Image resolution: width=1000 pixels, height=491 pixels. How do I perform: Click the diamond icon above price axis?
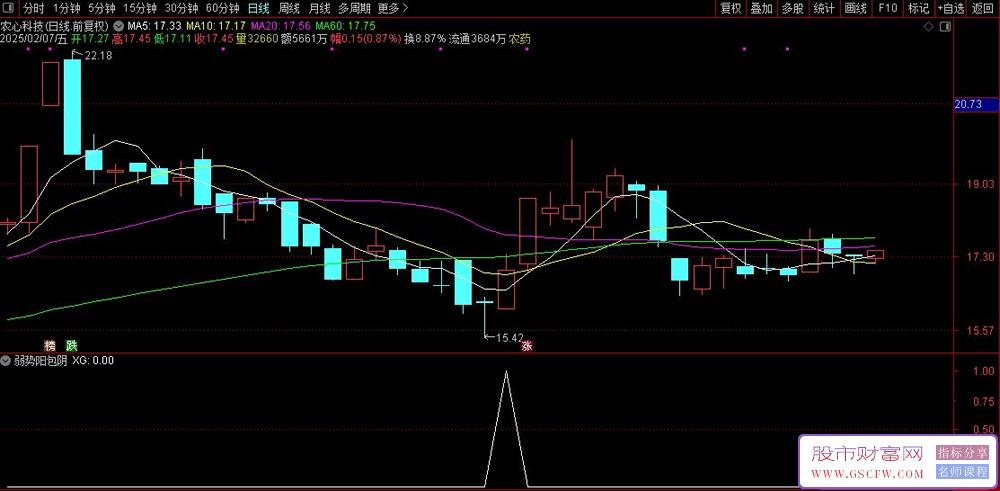point(929,27)
